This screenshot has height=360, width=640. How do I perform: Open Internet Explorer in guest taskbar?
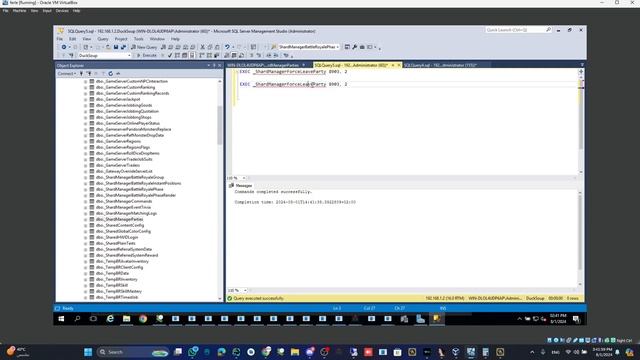110,319
